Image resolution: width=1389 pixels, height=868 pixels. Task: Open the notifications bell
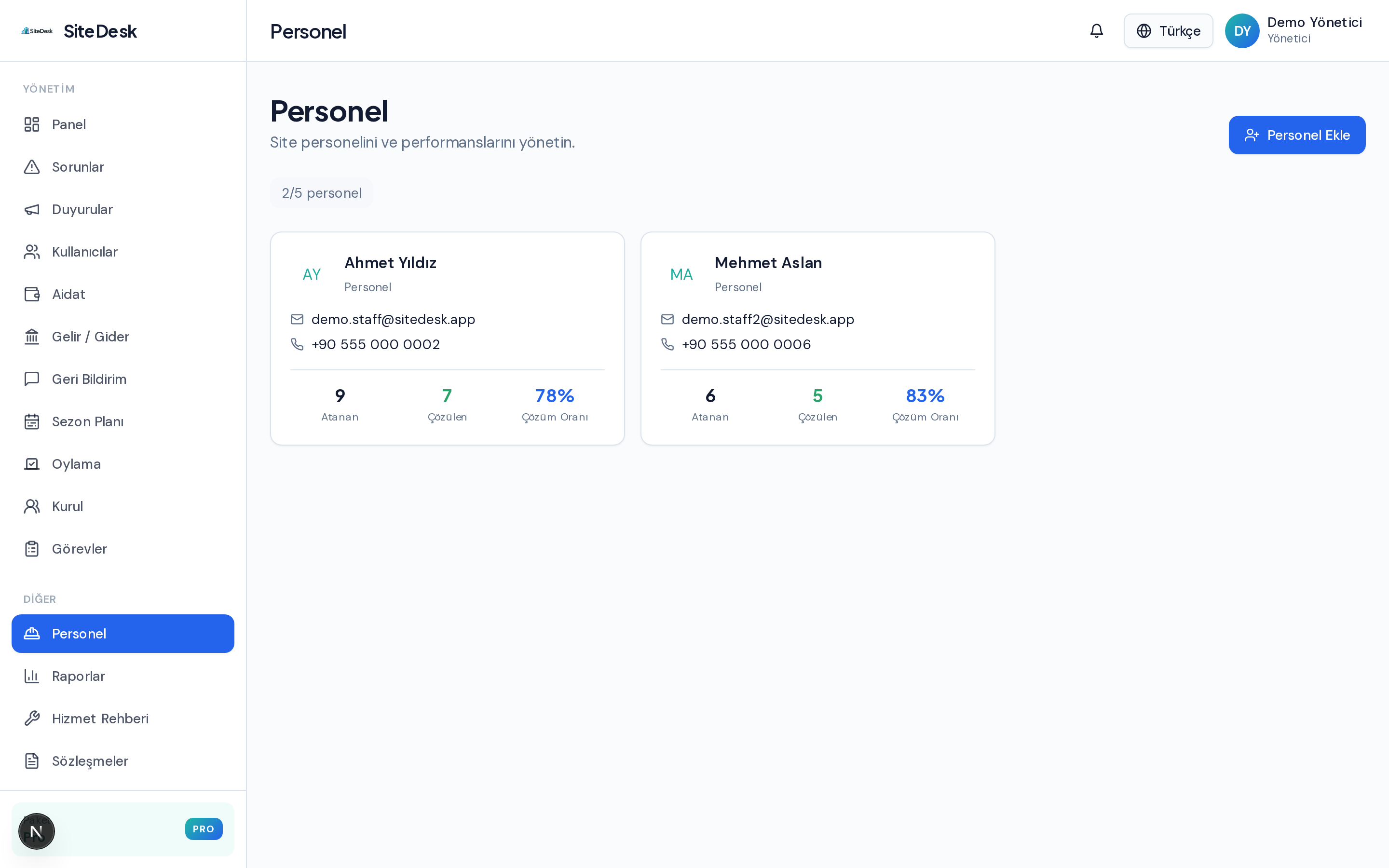click(1096, 31)
